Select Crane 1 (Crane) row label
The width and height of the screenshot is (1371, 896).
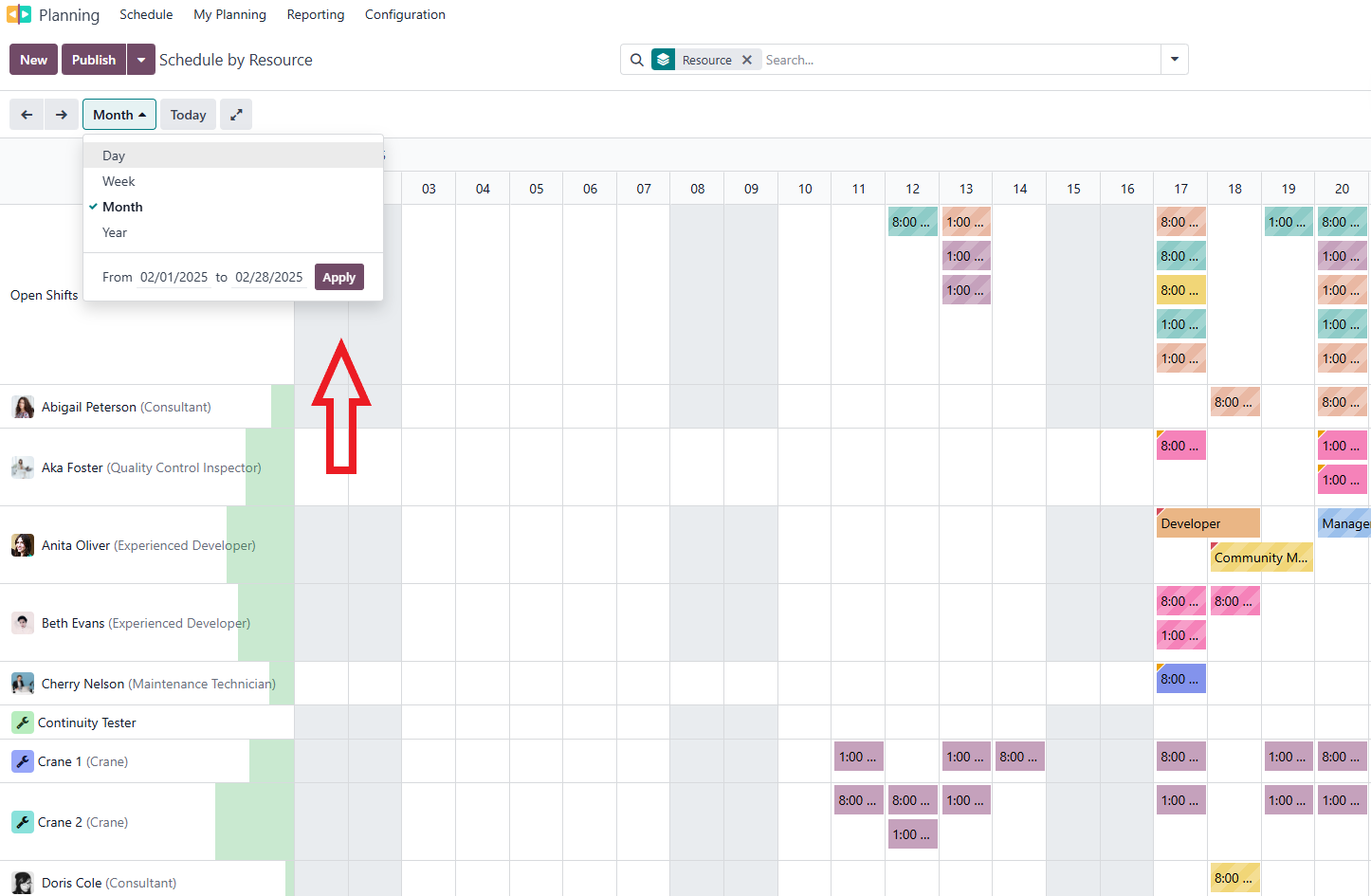82,761
